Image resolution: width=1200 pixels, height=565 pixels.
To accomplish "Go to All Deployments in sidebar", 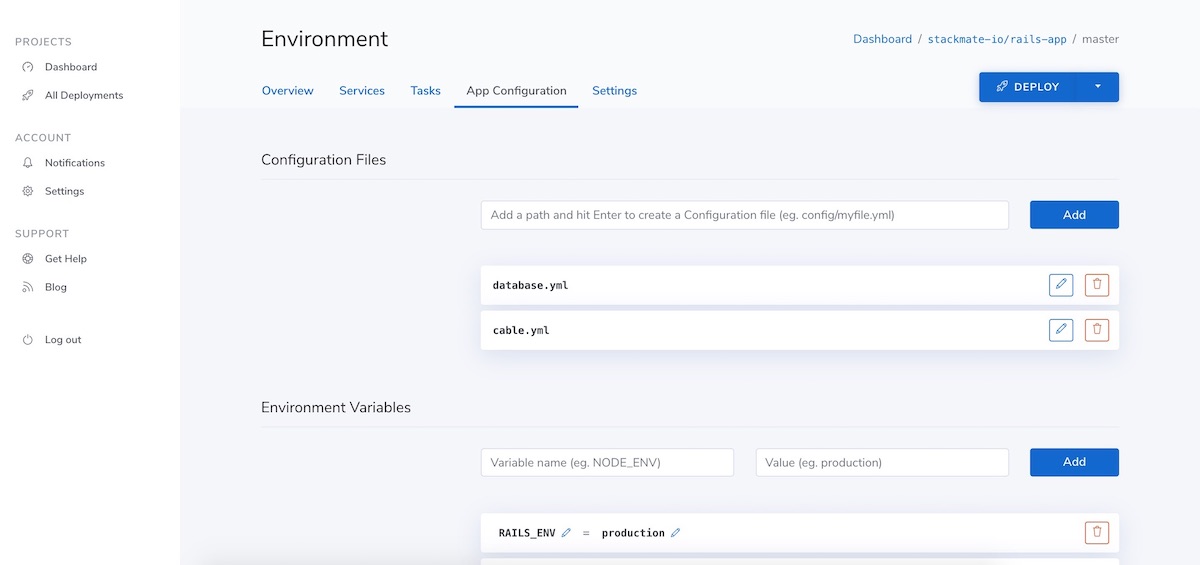I will (x=84, y=95).
